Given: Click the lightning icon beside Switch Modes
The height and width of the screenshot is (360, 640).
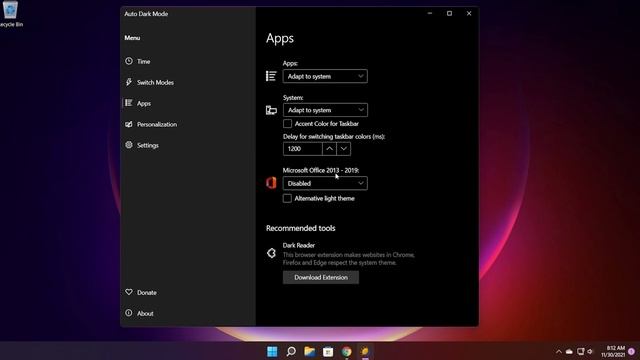Looking at the screenshot, I should 129,82.
